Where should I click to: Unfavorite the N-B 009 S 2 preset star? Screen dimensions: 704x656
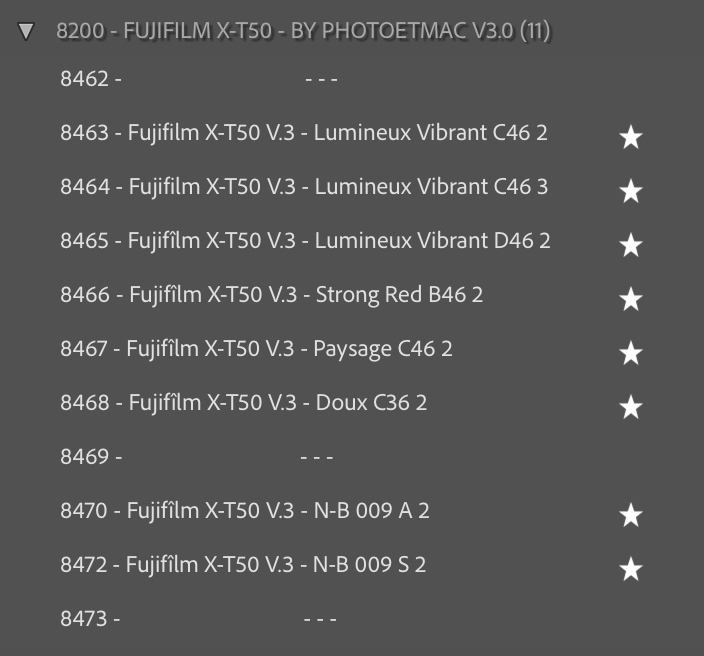tap(630, 569)
